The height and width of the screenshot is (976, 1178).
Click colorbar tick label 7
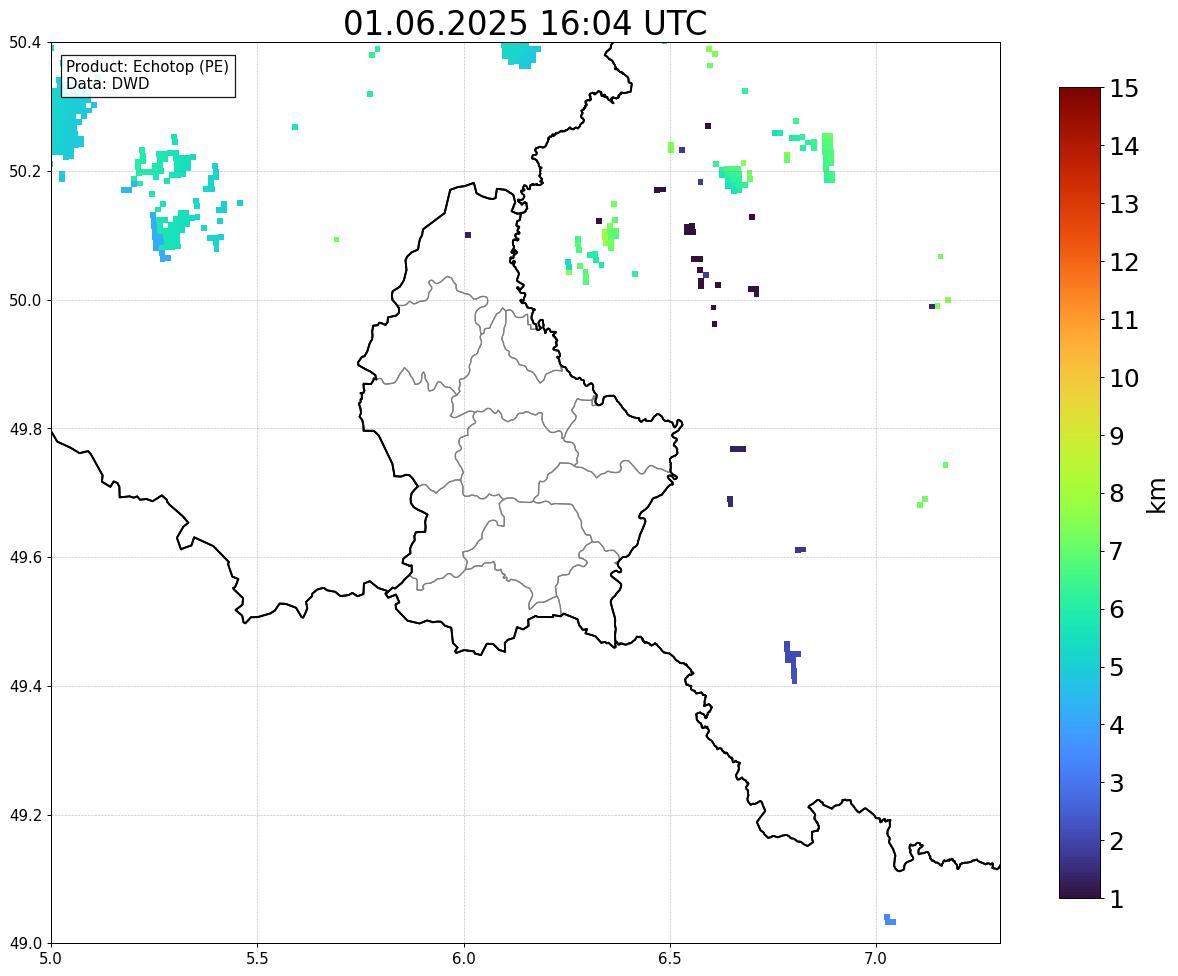pyautogui.click(x=1117, y=551)
